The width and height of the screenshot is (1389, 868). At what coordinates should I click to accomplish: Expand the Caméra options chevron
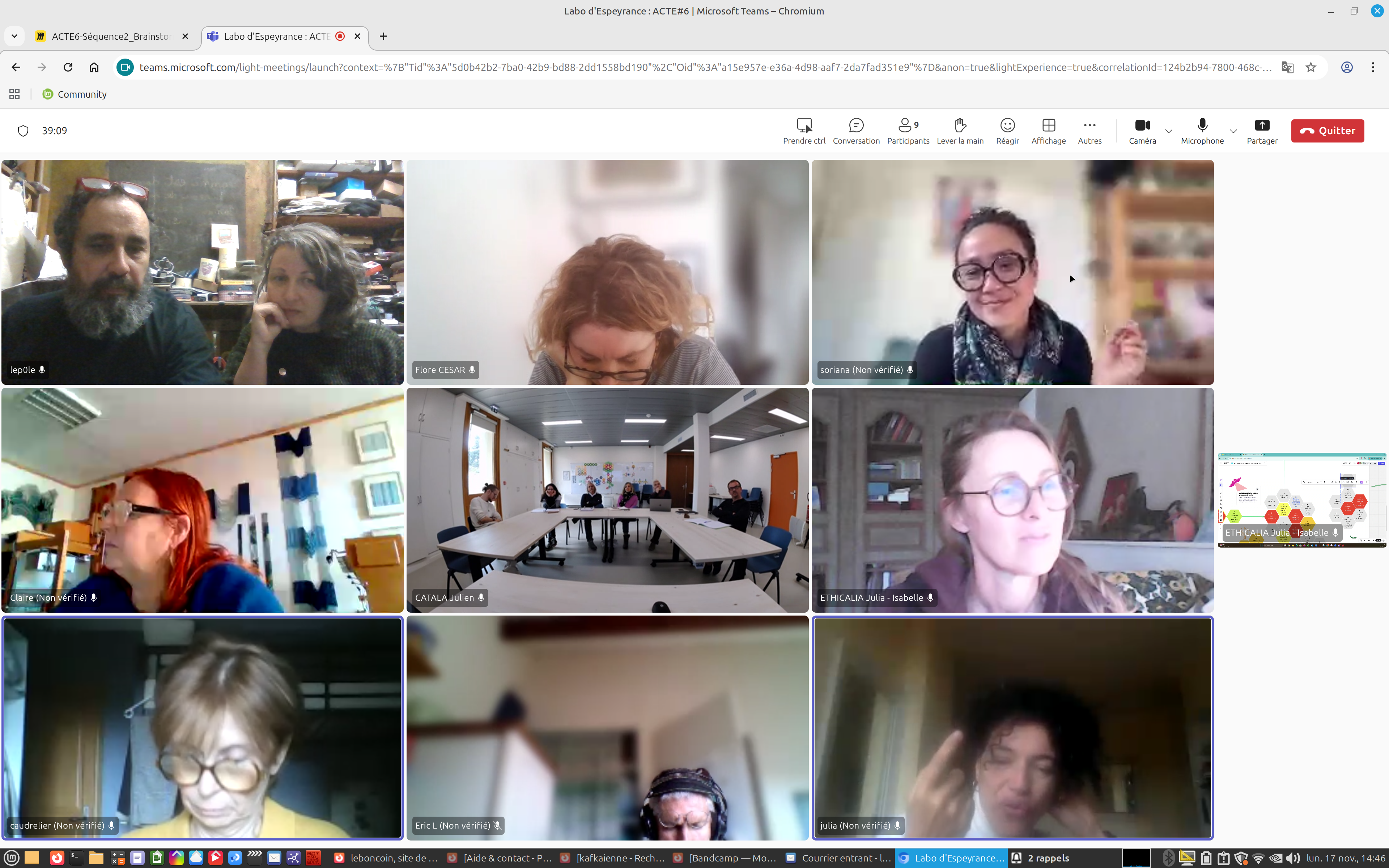point(1169,131)
